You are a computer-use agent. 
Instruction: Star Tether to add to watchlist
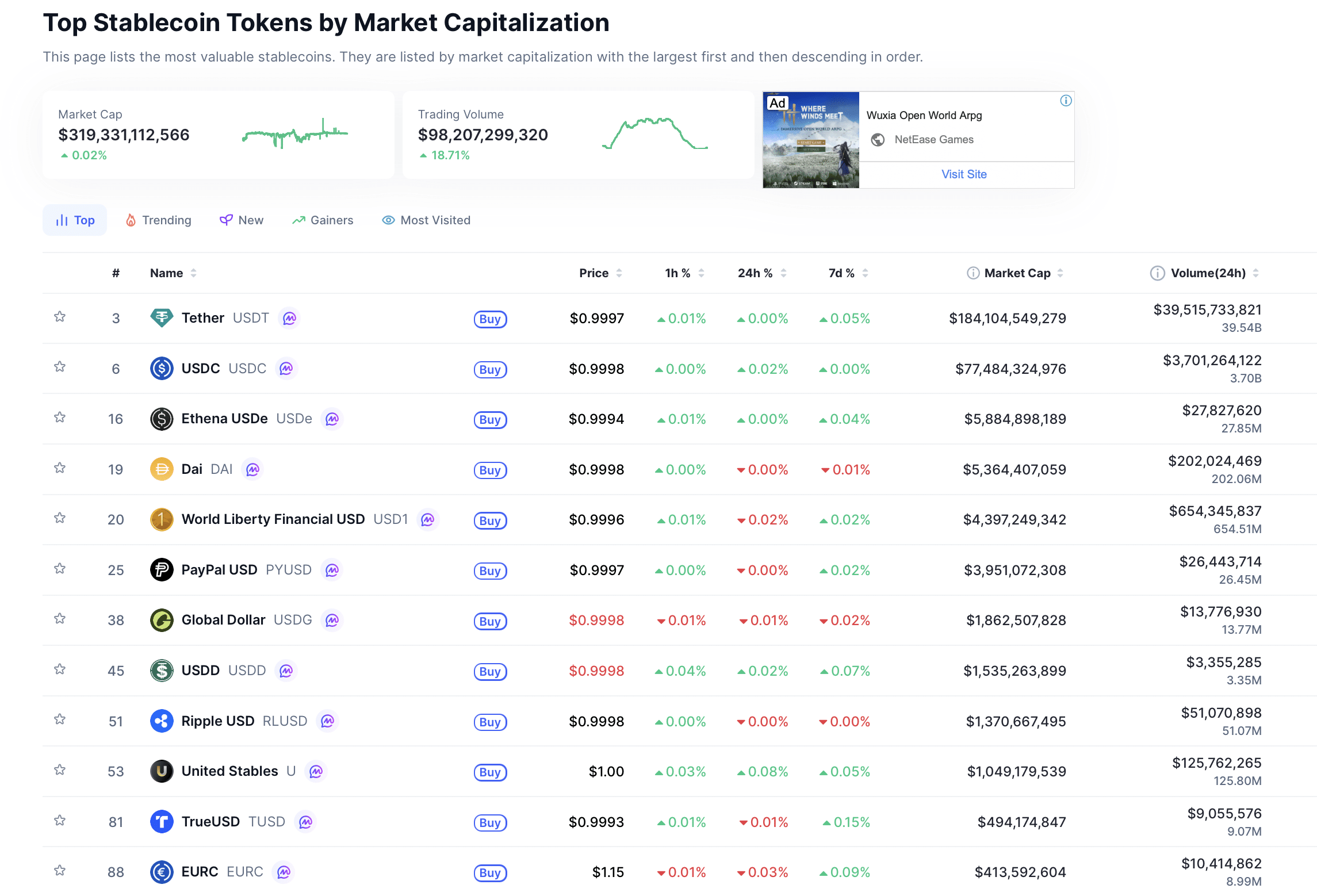click(60, 317)
